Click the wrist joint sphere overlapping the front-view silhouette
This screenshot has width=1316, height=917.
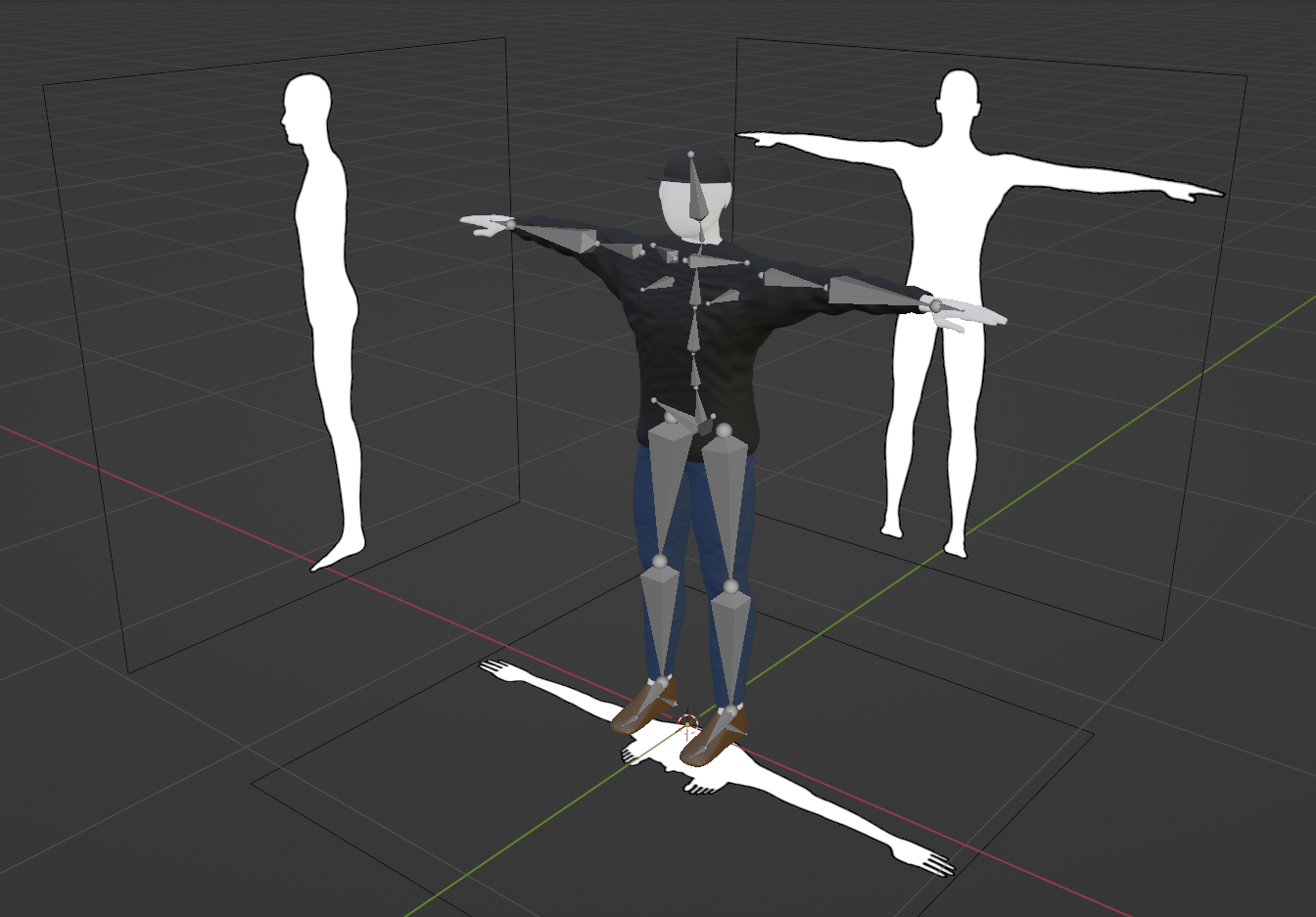tap(936, 306)
